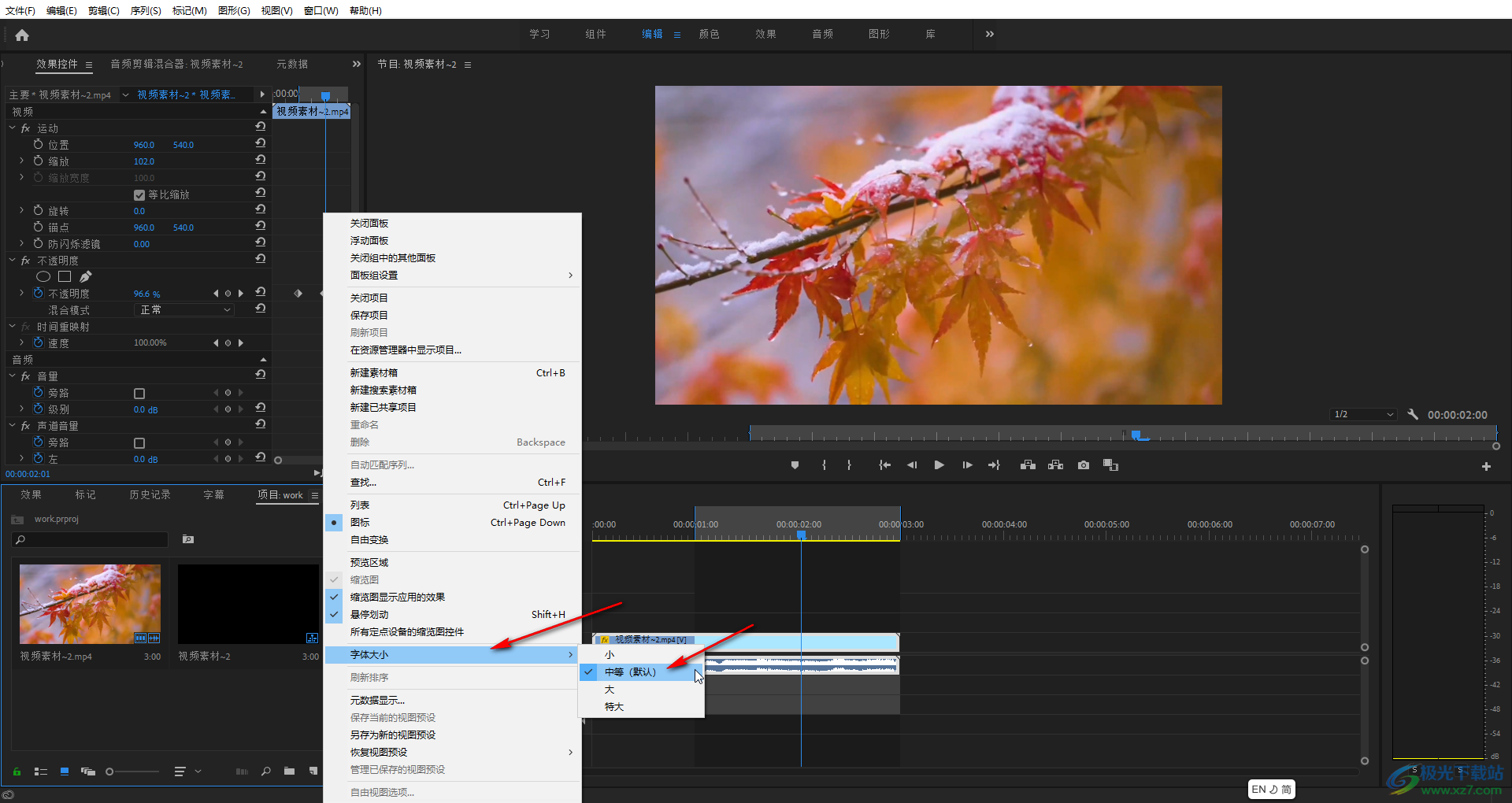Expand the Scale property
Image resolution: width=1512 pixels, height=803 pixels.
(x=22, y=161)
